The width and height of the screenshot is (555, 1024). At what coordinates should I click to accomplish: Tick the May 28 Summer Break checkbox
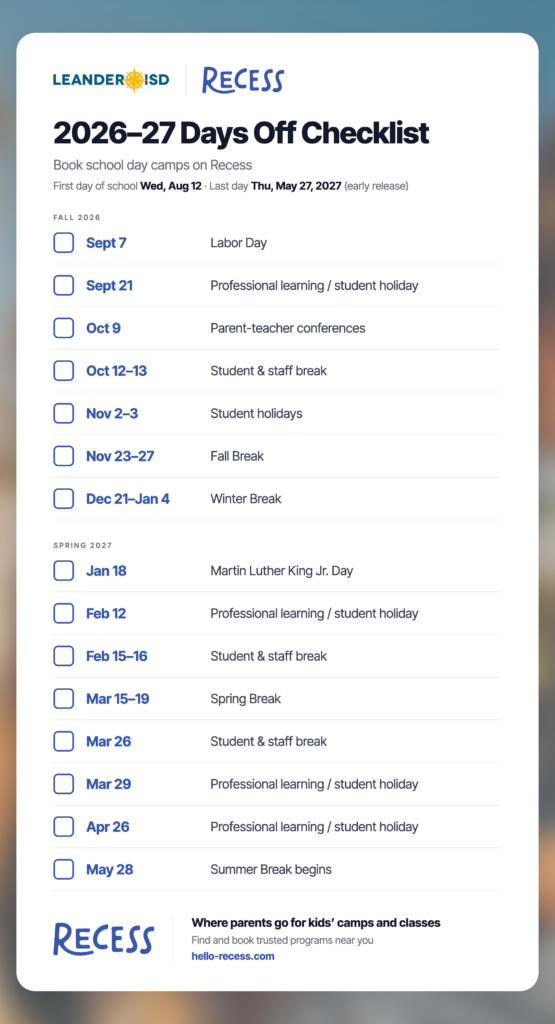coord(63,869)
